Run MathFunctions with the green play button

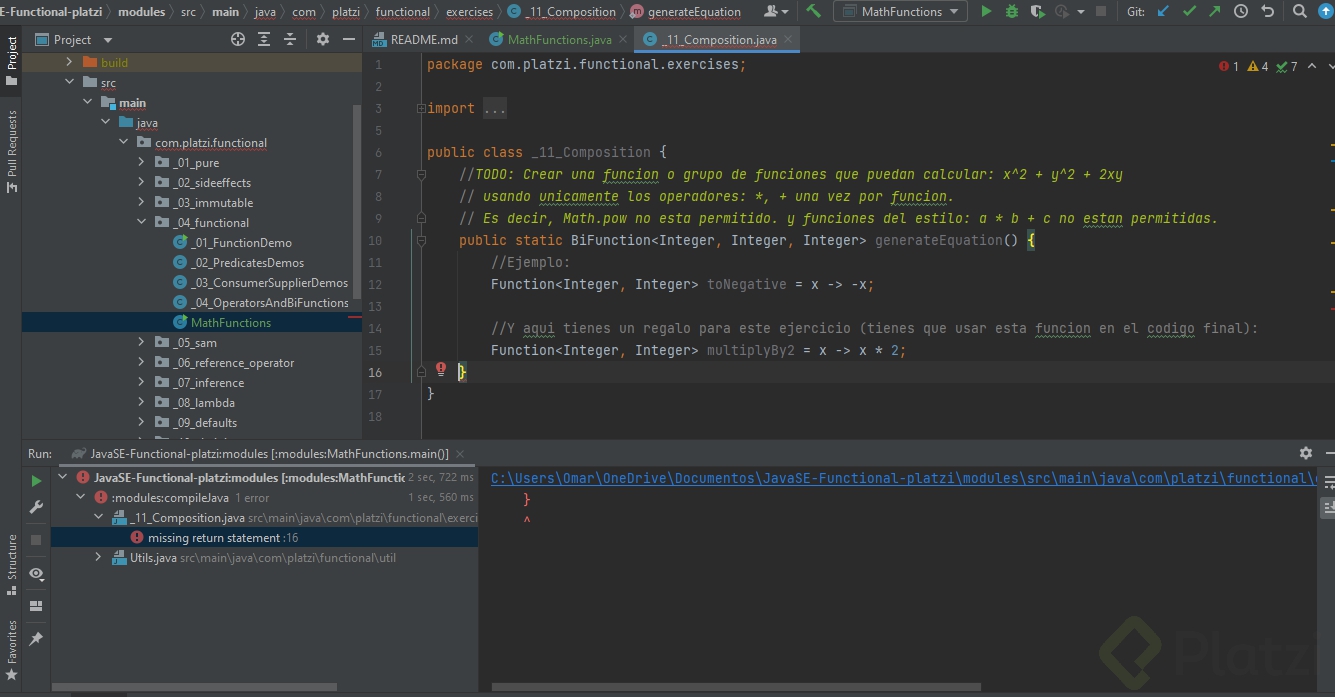pyautogui.click(x=986, y=12)
